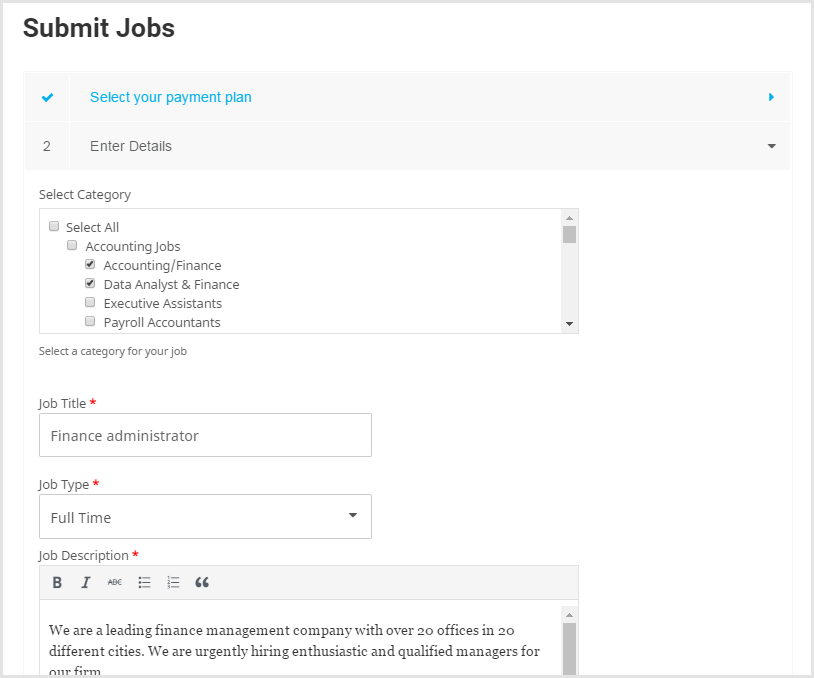Click the Job Title input field

point(206,435)
